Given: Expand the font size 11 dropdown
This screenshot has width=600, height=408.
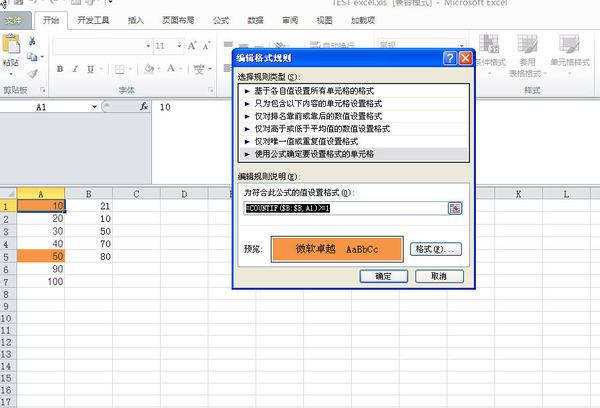Looking at the screenshot, I should coord(179,46).
